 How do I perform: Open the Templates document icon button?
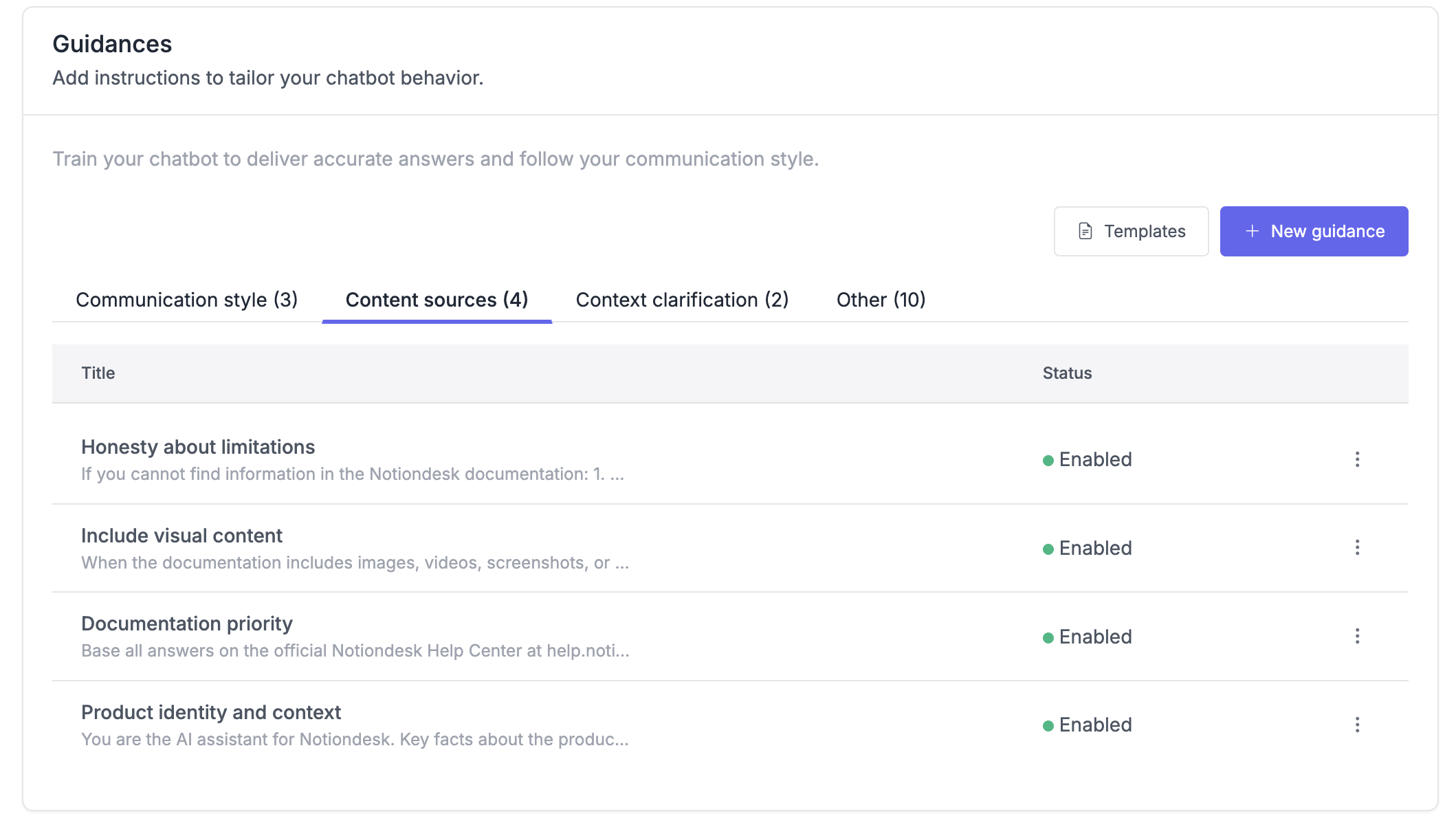(1085, 232)
